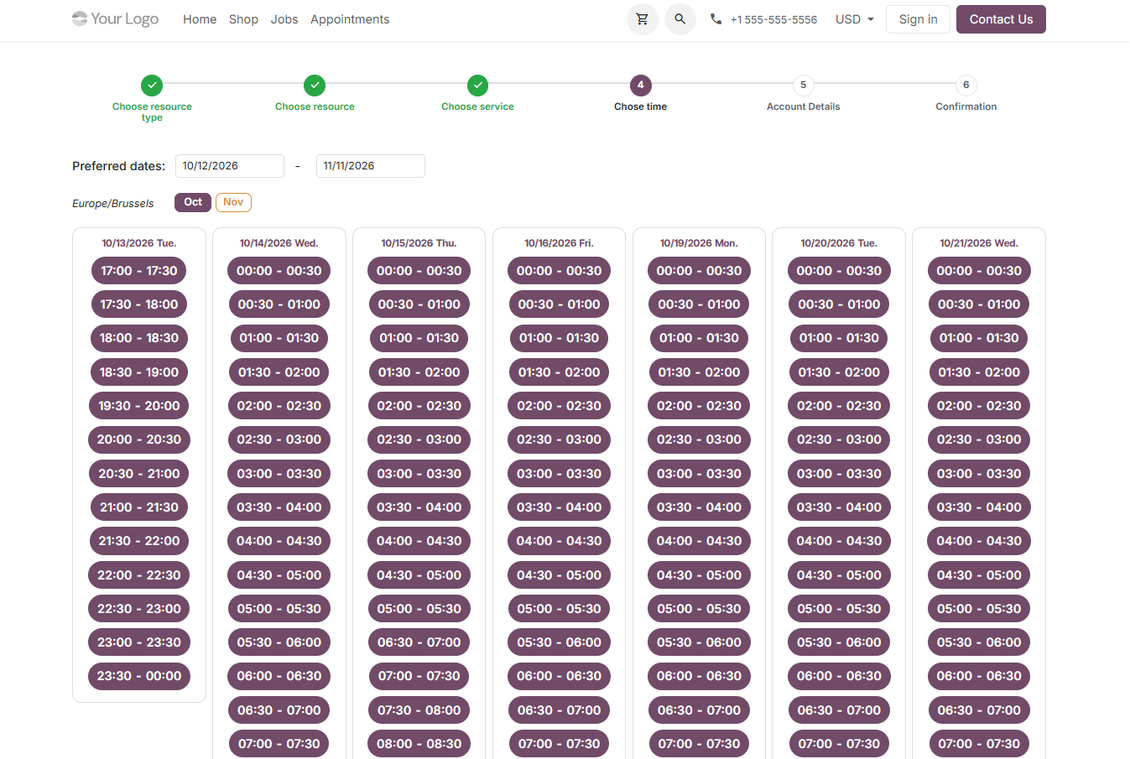Select 00:00 - 00:30 slot on 10/21 Wed

[979, 271]
